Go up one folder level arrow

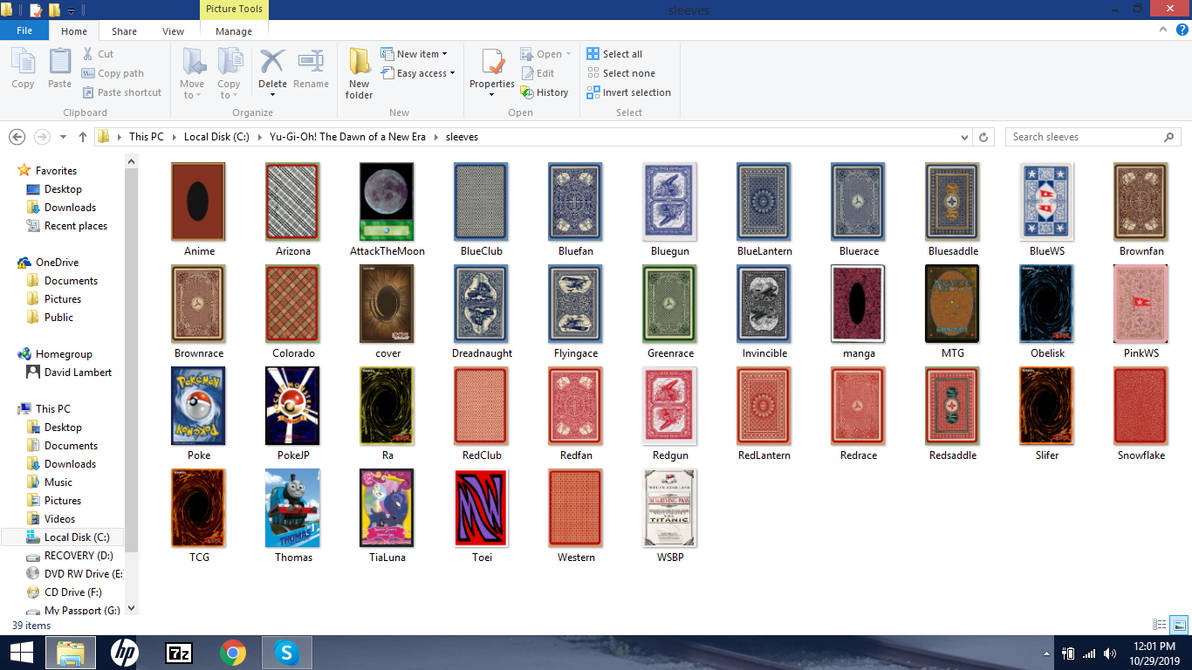pos(83,137)
